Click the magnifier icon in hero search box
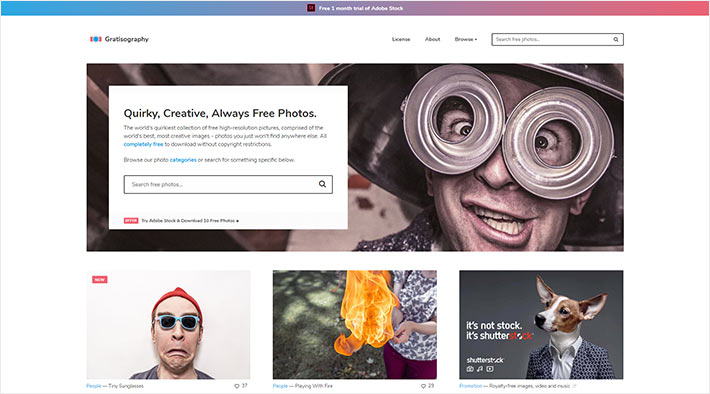This screenshot has width=710, height=394. point(322,184)
